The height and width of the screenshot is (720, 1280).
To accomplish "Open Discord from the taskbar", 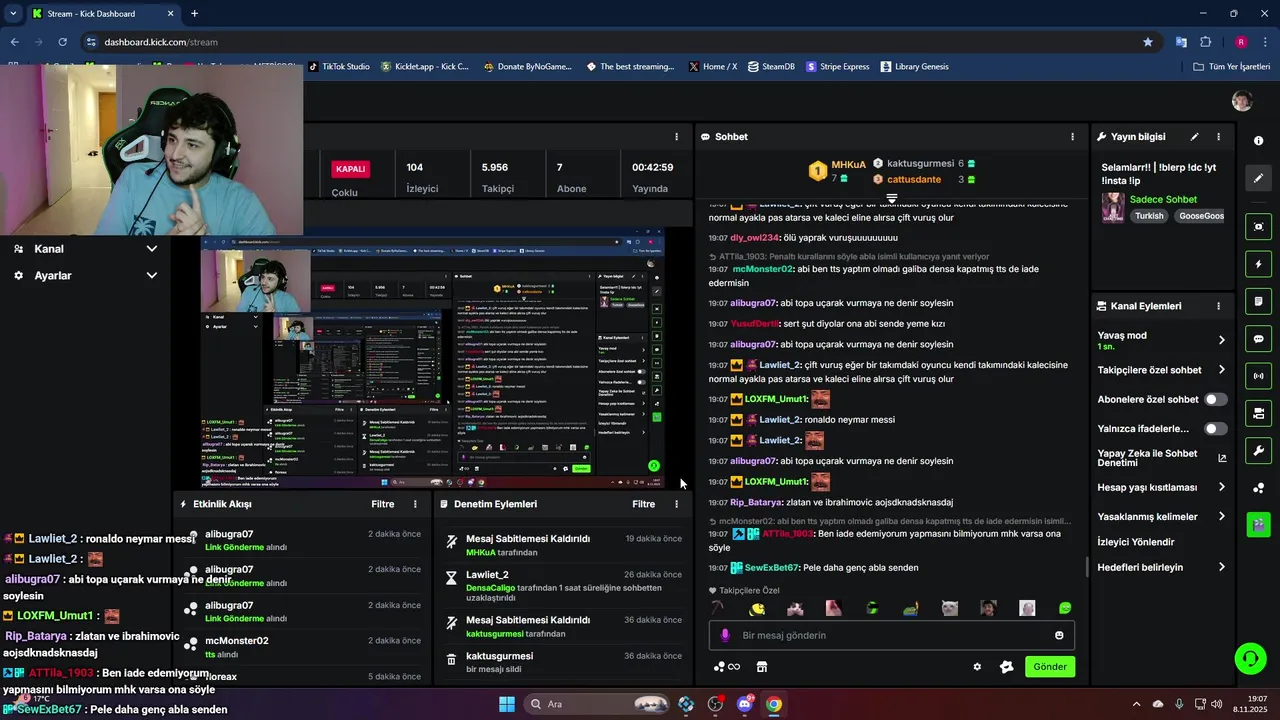I will click(x=745, y=704).
